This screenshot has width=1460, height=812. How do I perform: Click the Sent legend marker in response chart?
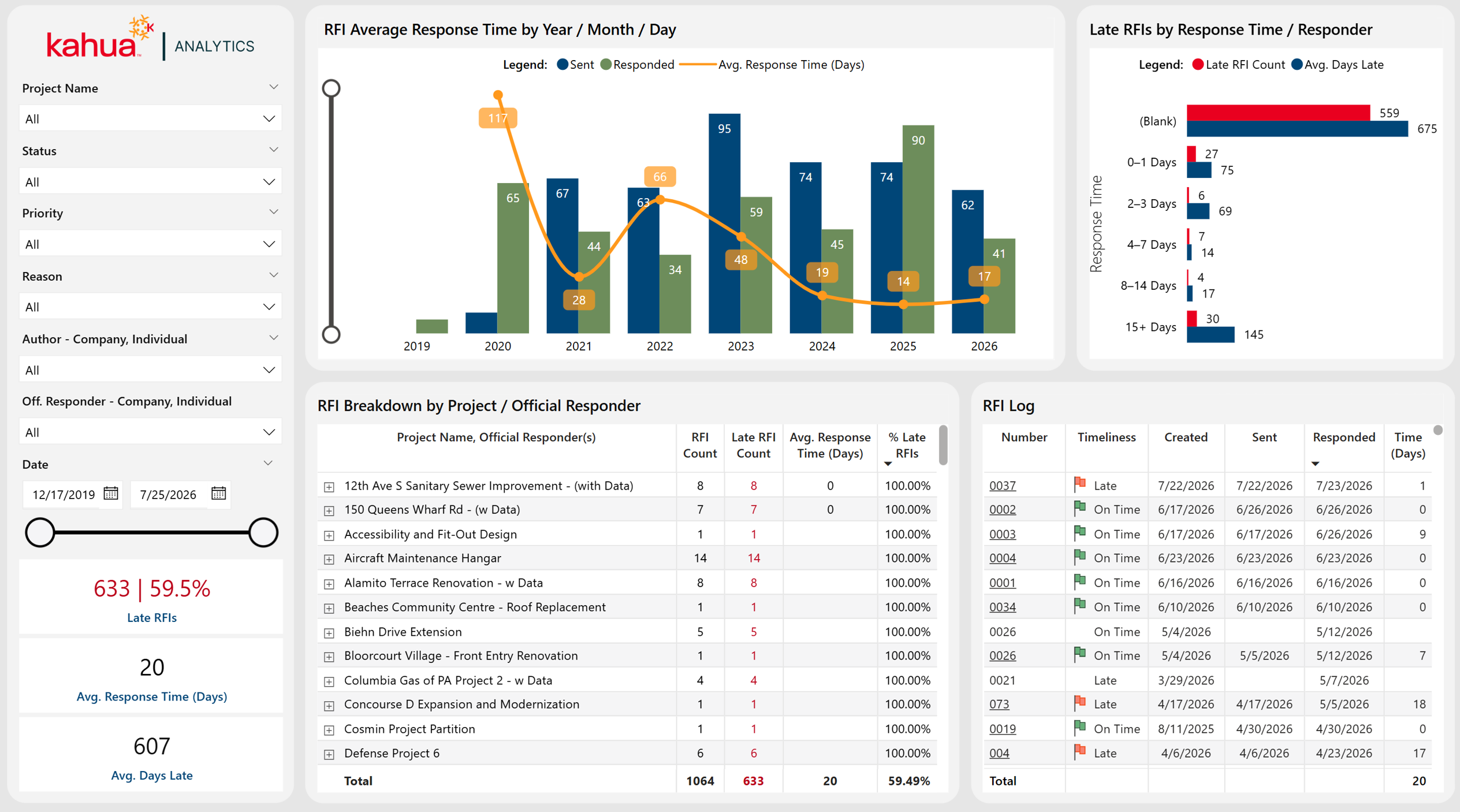(x=562, y=65)
